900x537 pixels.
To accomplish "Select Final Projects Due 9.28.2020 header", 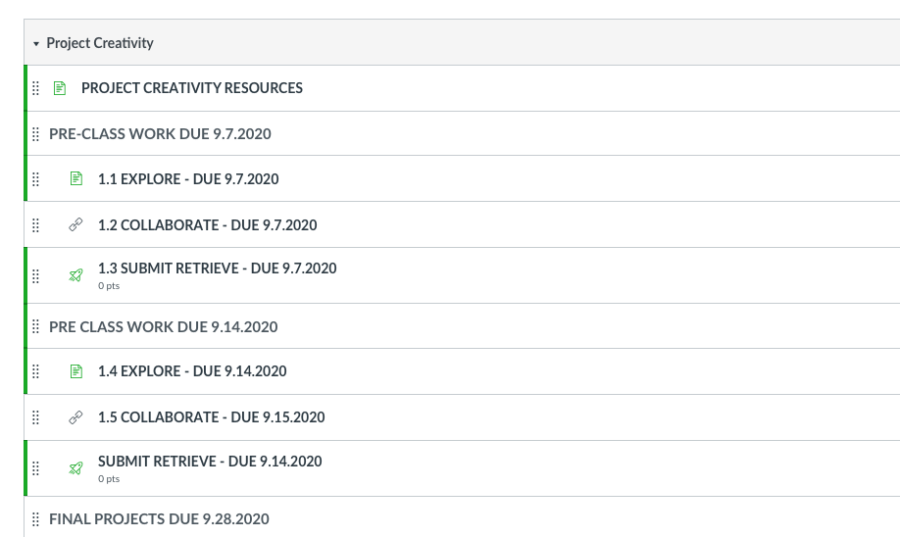I will pos(158,519).
